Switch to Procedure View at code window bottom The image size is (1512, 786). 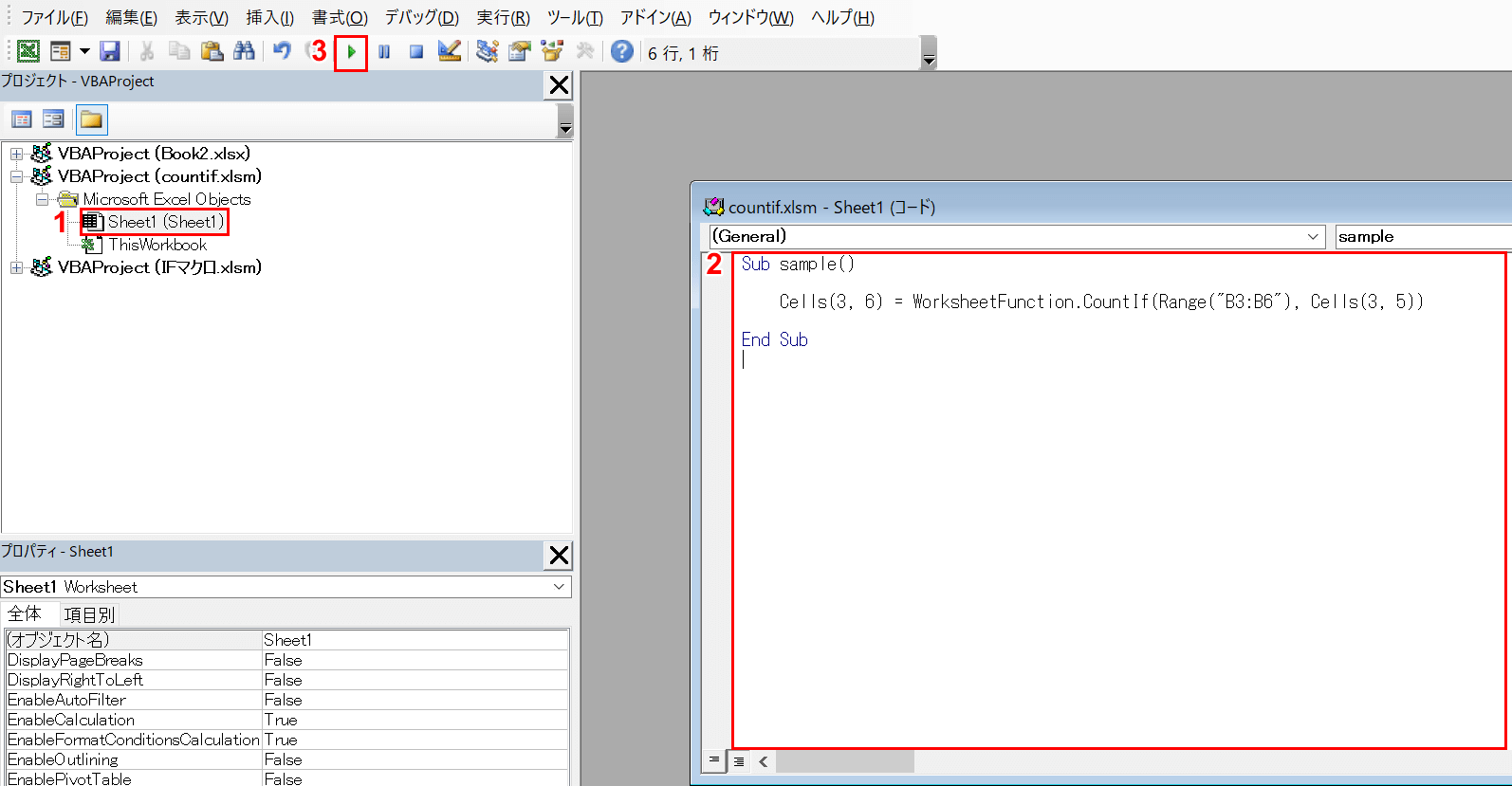point(714,760)
